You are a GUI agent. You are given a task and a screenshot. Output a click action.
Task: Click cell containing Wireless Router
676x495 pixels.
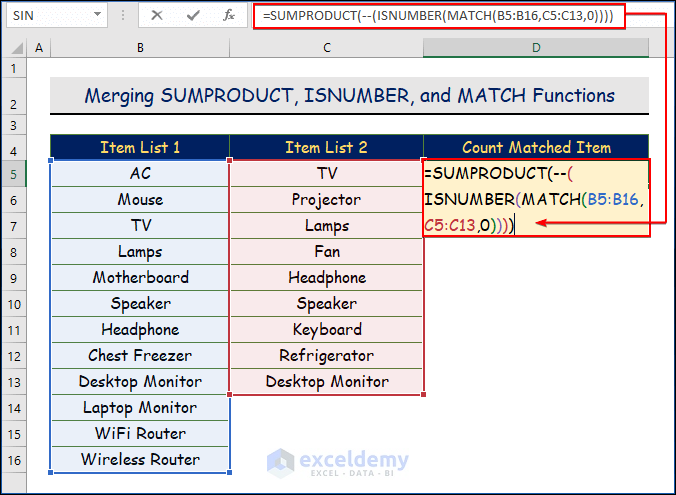[x=140, y=459]
